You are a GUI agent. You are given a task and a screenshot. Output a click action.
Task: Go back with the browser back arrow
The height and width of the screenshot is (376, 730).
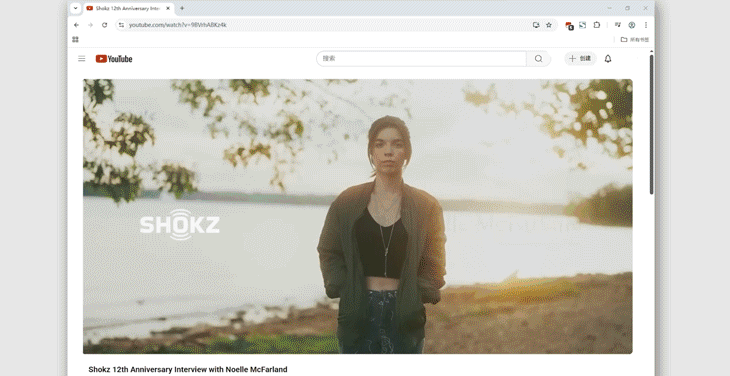click(x=76, y=25)
